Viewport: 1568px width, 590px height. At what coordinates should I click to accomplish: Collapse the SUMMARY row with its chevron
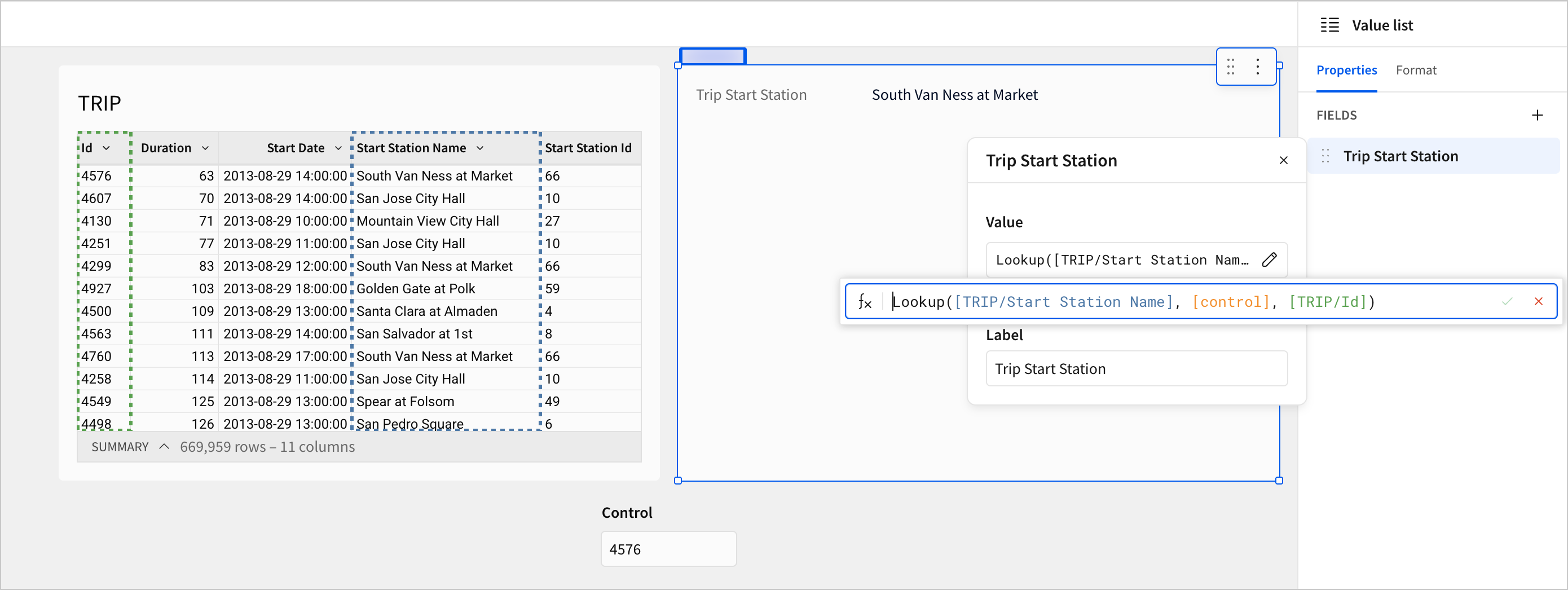click(163, 446)
